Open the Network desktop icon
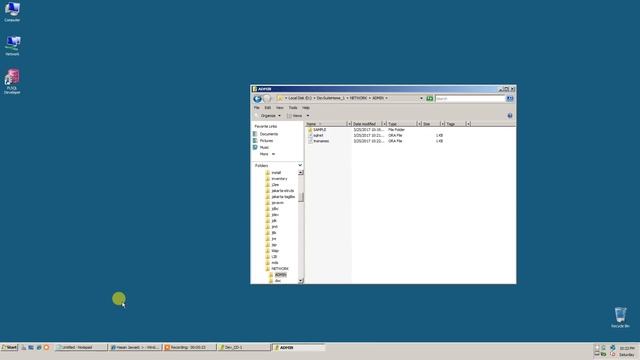 pyautogui.click(x=12, y=45)
